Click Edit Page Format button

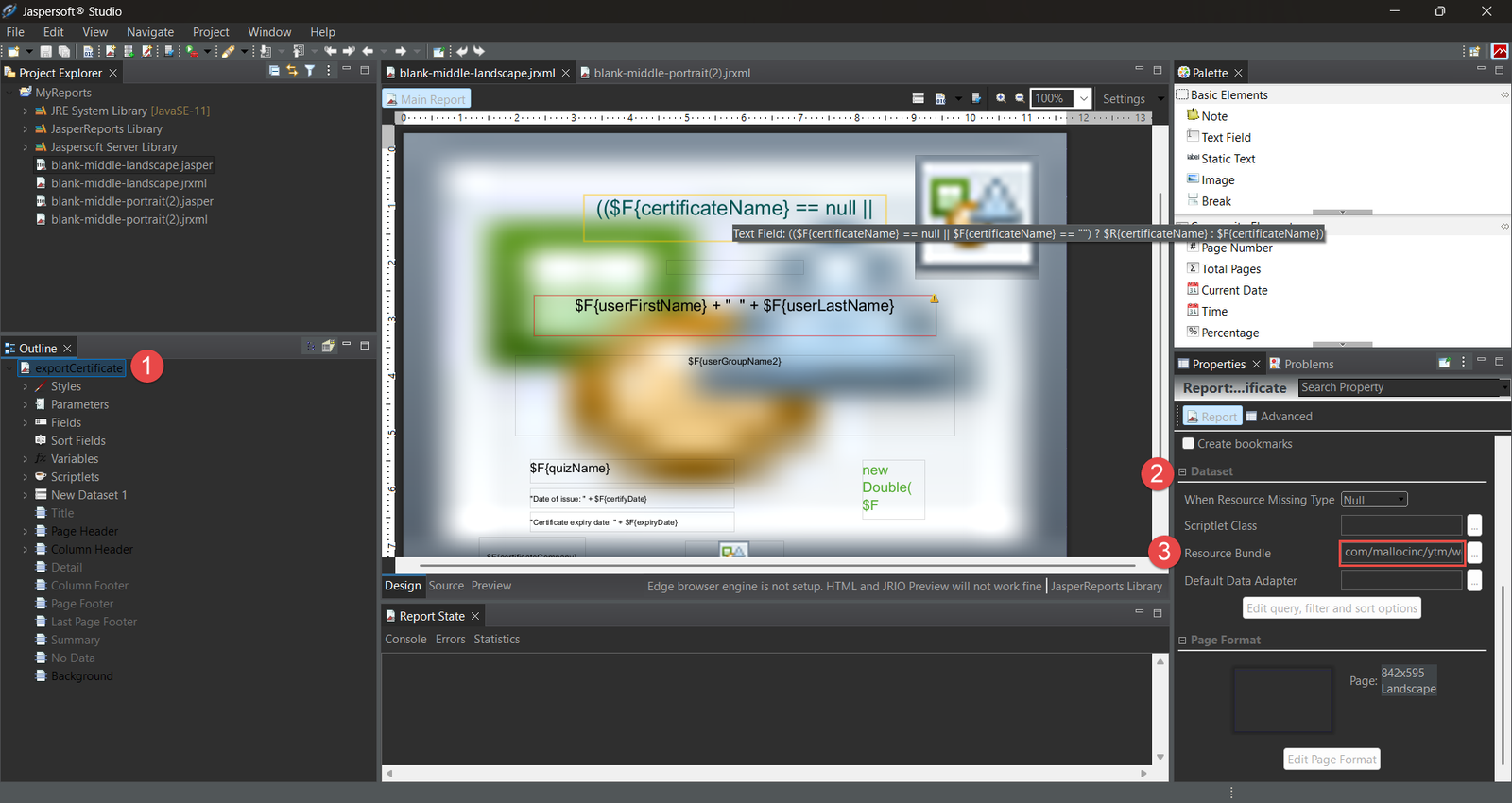pos(1332,760)
